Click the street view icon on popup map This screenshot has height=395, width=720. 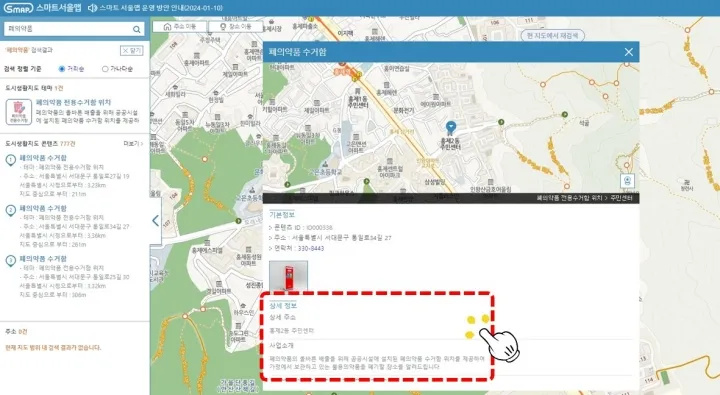[627, 181]
